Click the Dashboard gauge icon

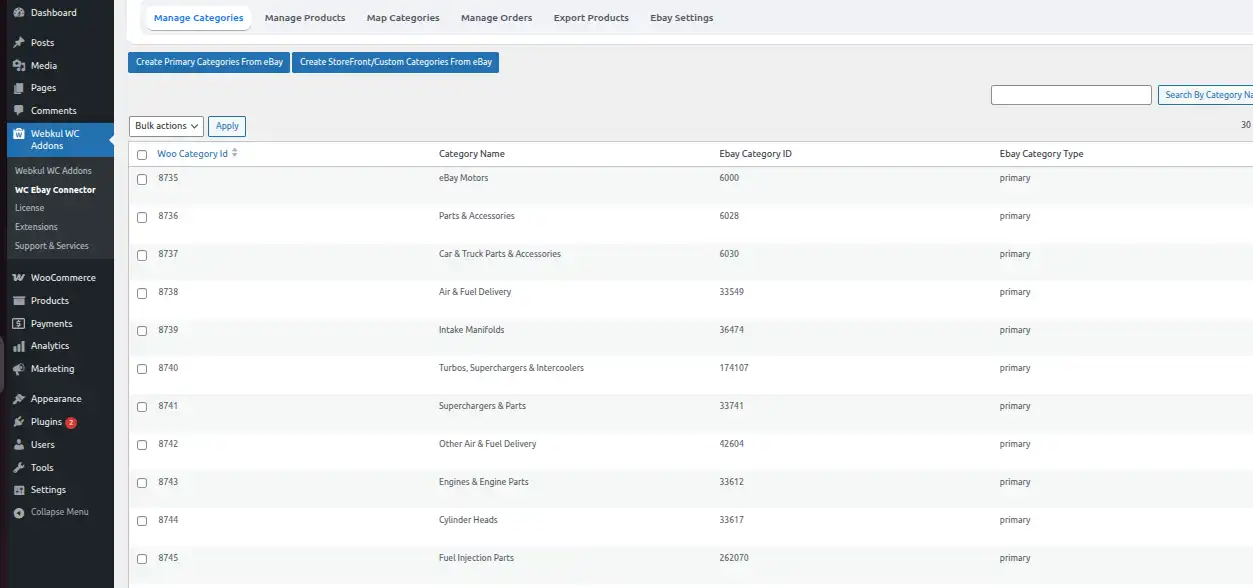click(19, 13)
